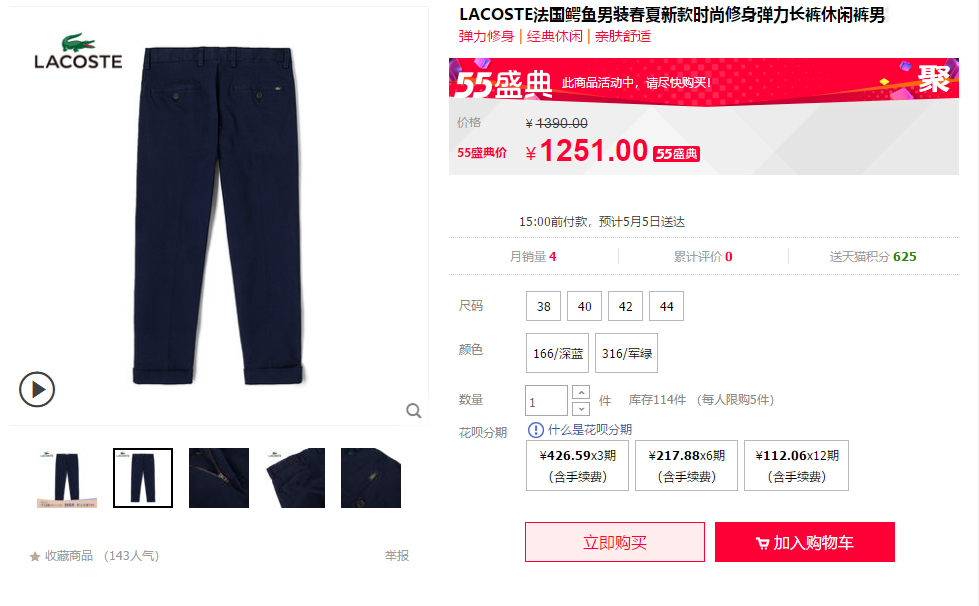Select the 3-period installment option
Image resolution: width=979 pixels, height=606 pixels.
click(x=578, y=466)
